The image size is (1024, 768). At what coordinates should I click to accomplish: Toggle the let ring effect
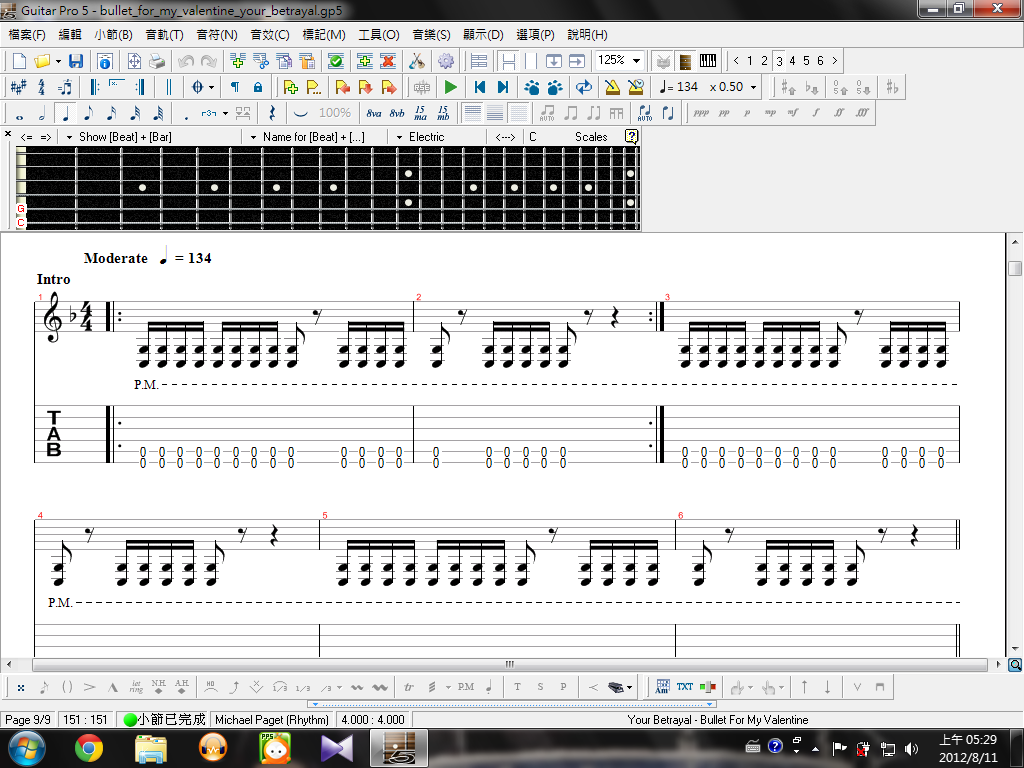[x=136, y=686]
